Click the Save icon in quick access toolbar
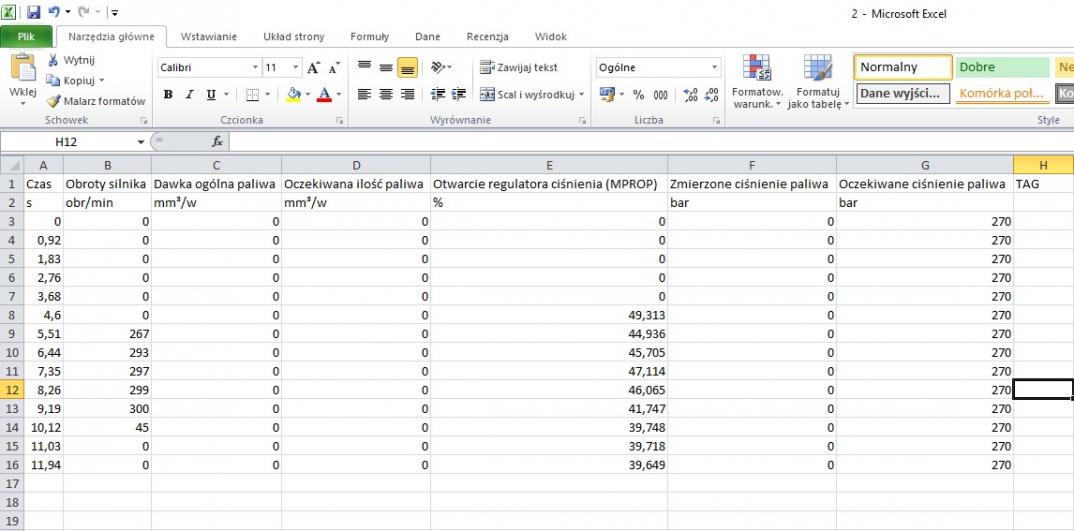The image size is (1074, 531). coord(33,12)
